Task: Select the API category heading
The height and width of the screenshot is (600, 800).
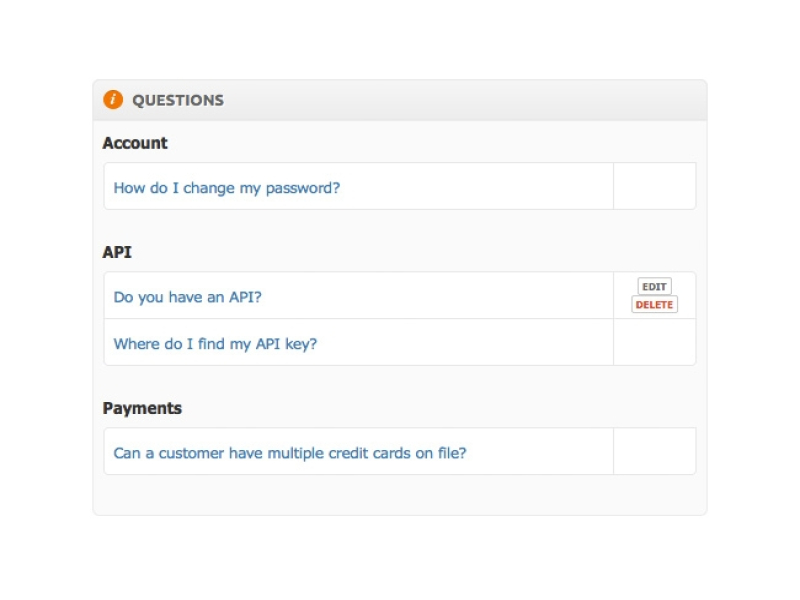Action: pyautogui.click(x=117, y=252)
